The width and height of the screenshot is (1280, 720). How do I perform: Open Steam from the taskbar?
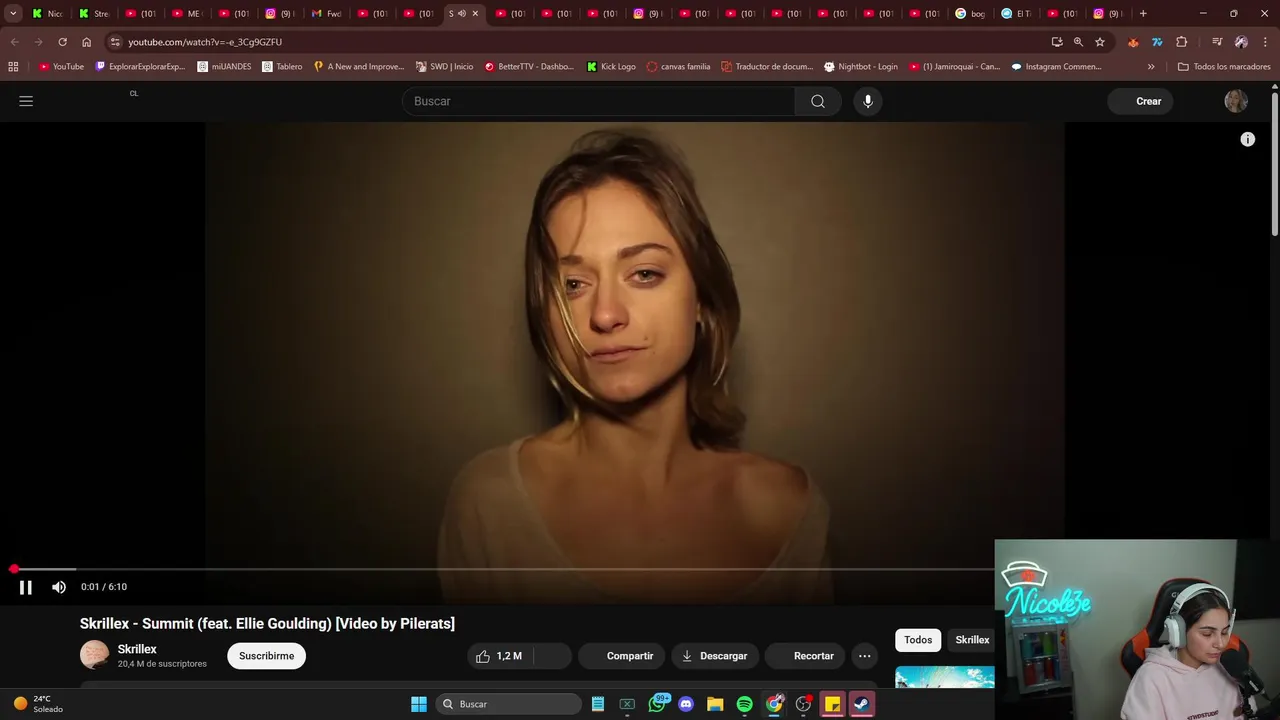[861, 704]
